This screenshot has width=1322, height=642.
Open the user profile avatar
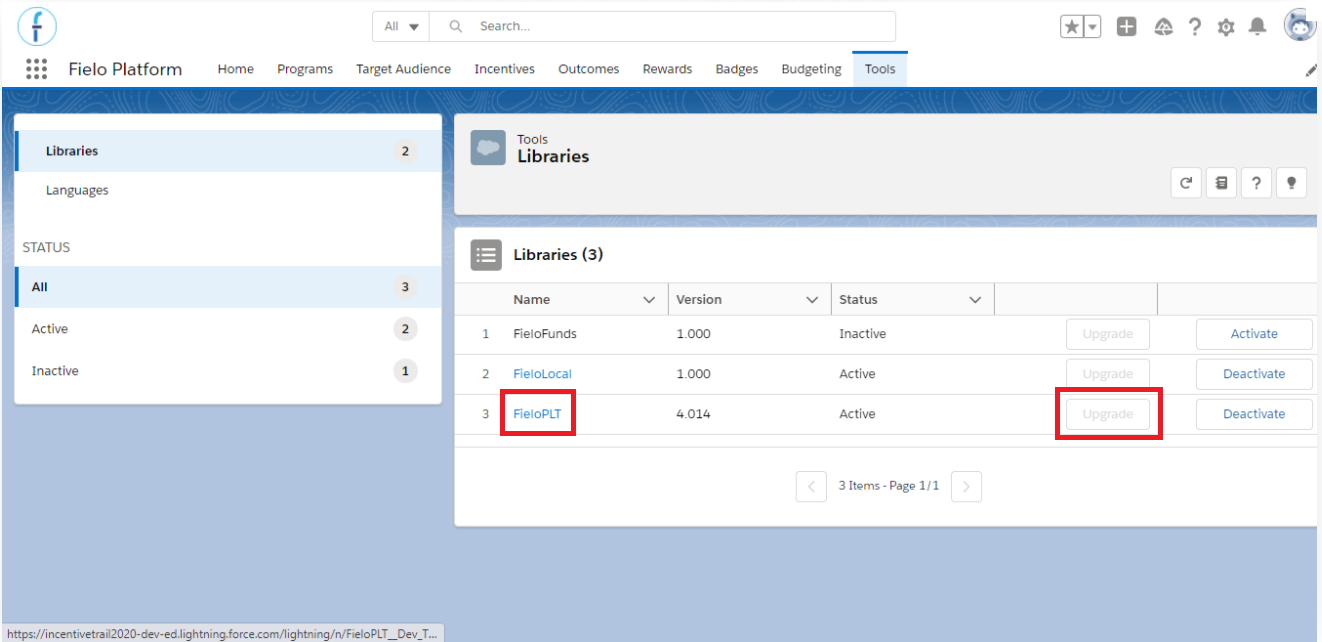point(1300,26)
